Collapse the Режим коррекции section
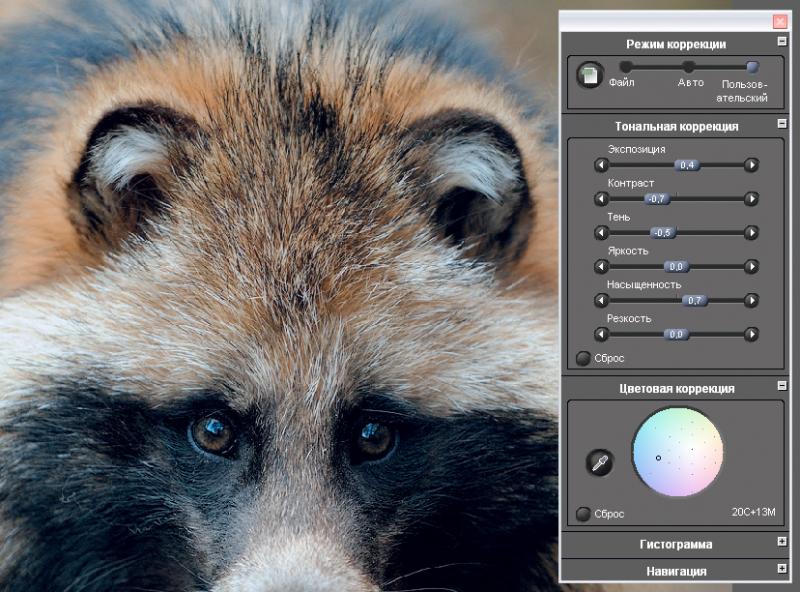This screenshot has width=800, height=592. click(x=782, y=41)
